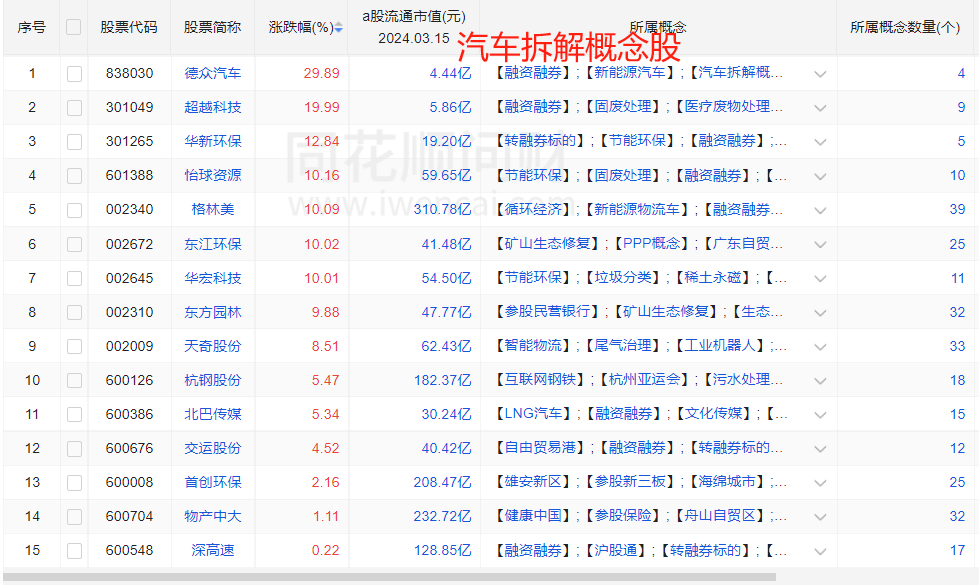Check the checkbox for 杭钢股份 row
Screen dimensions: 979x585
(x=73, y=378)
